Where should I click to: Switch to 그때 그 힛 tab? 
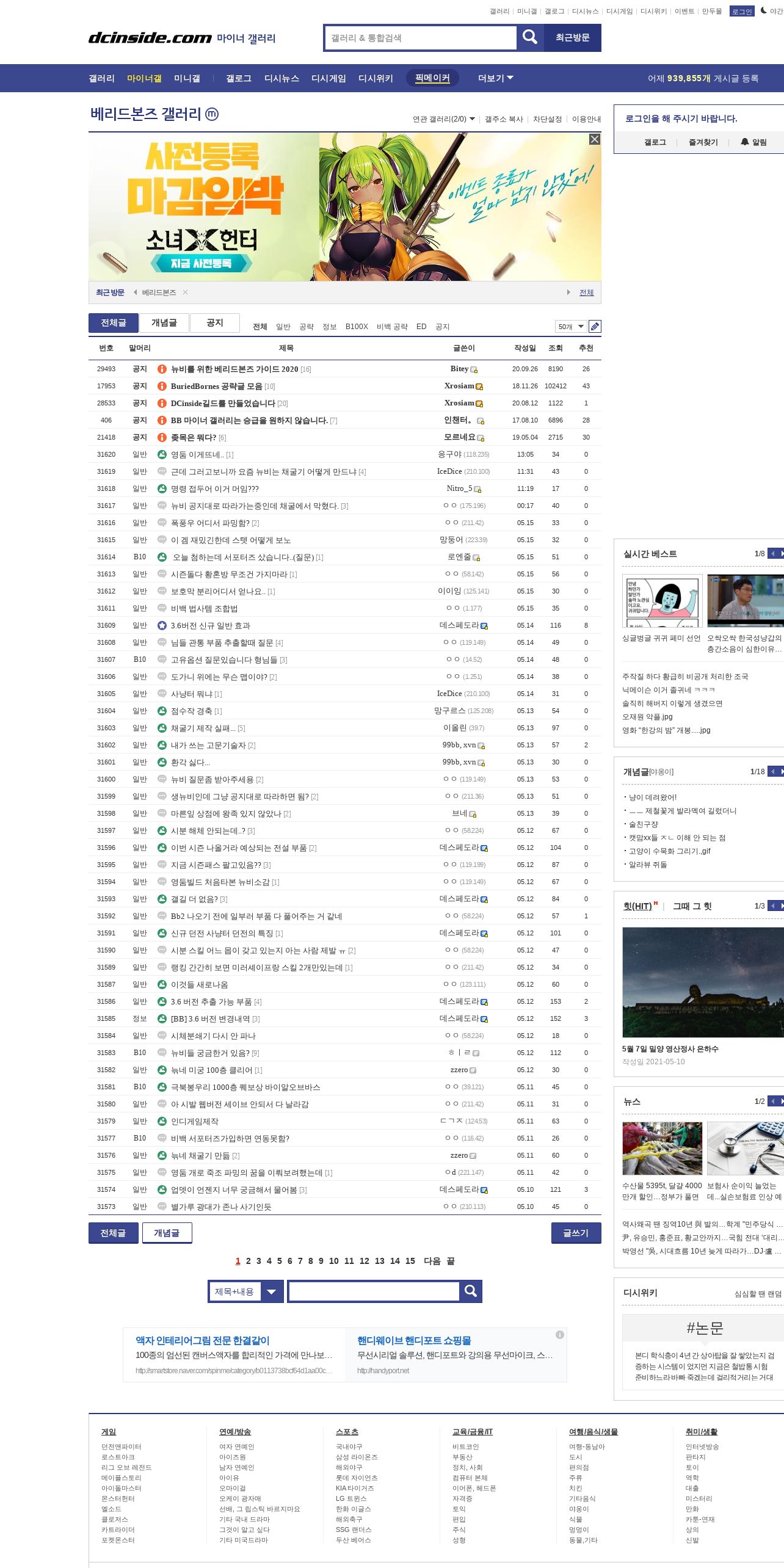pos(692,906)
